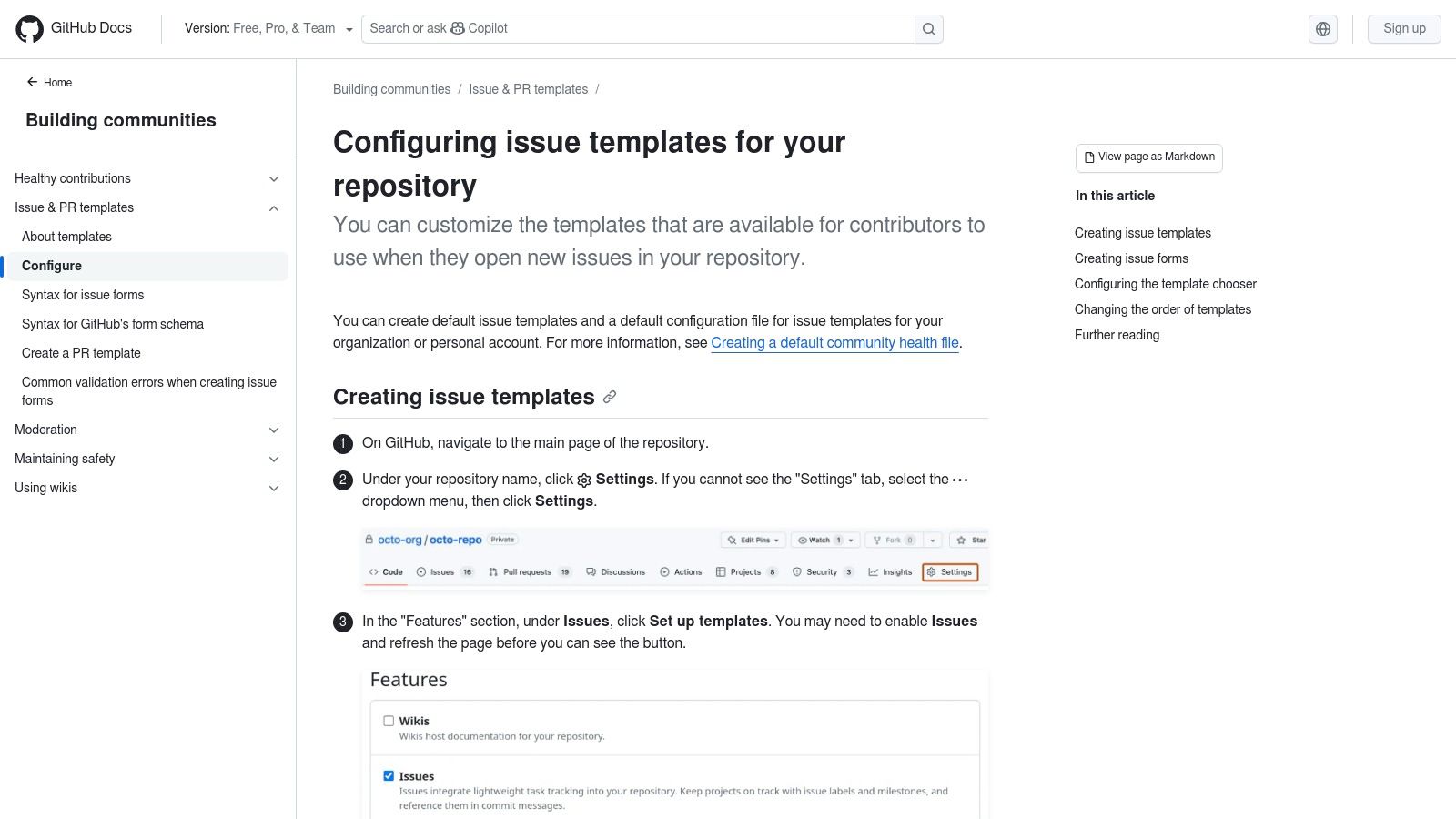1456x819 pixels.
Task: Click the search magnifier icon
Action: point(928,28)
